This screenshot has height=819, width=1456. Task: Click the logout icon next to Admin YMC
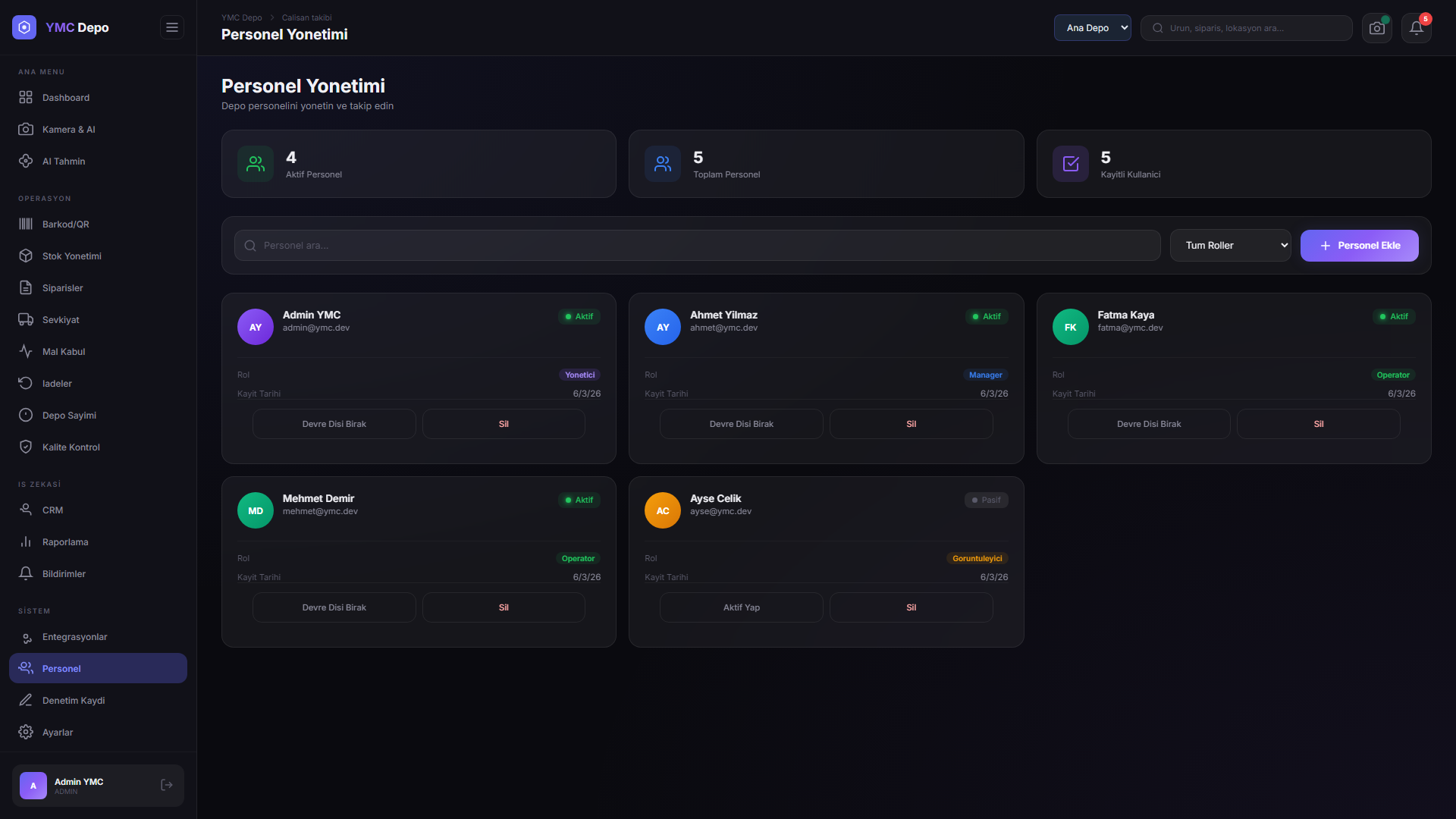pyautogui.click(x=167, y=786)
